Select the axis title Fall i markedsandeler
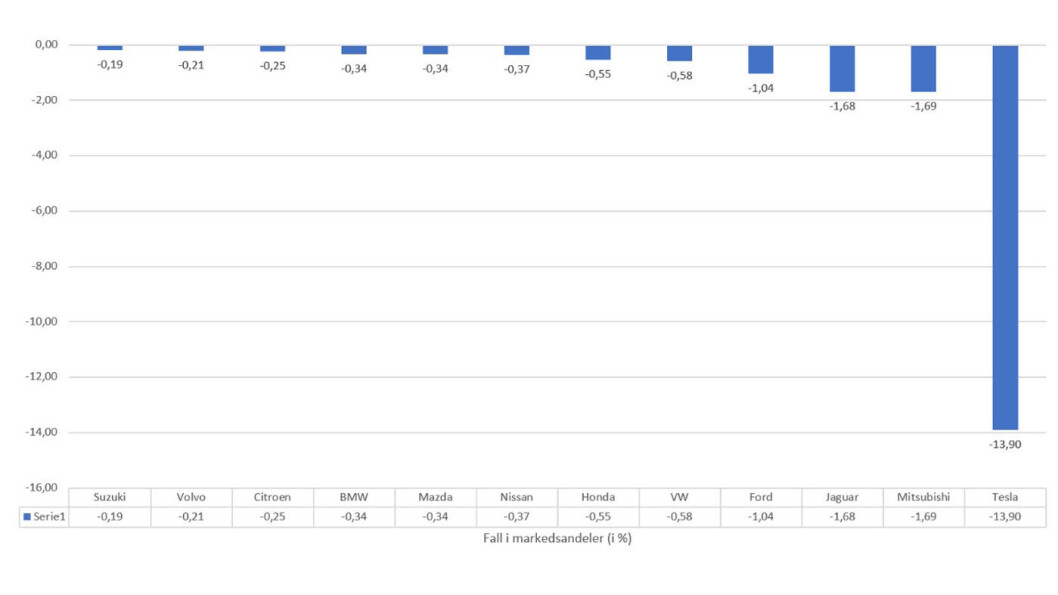The height and width of the screenshot is (595, 1058). point(557,538)
